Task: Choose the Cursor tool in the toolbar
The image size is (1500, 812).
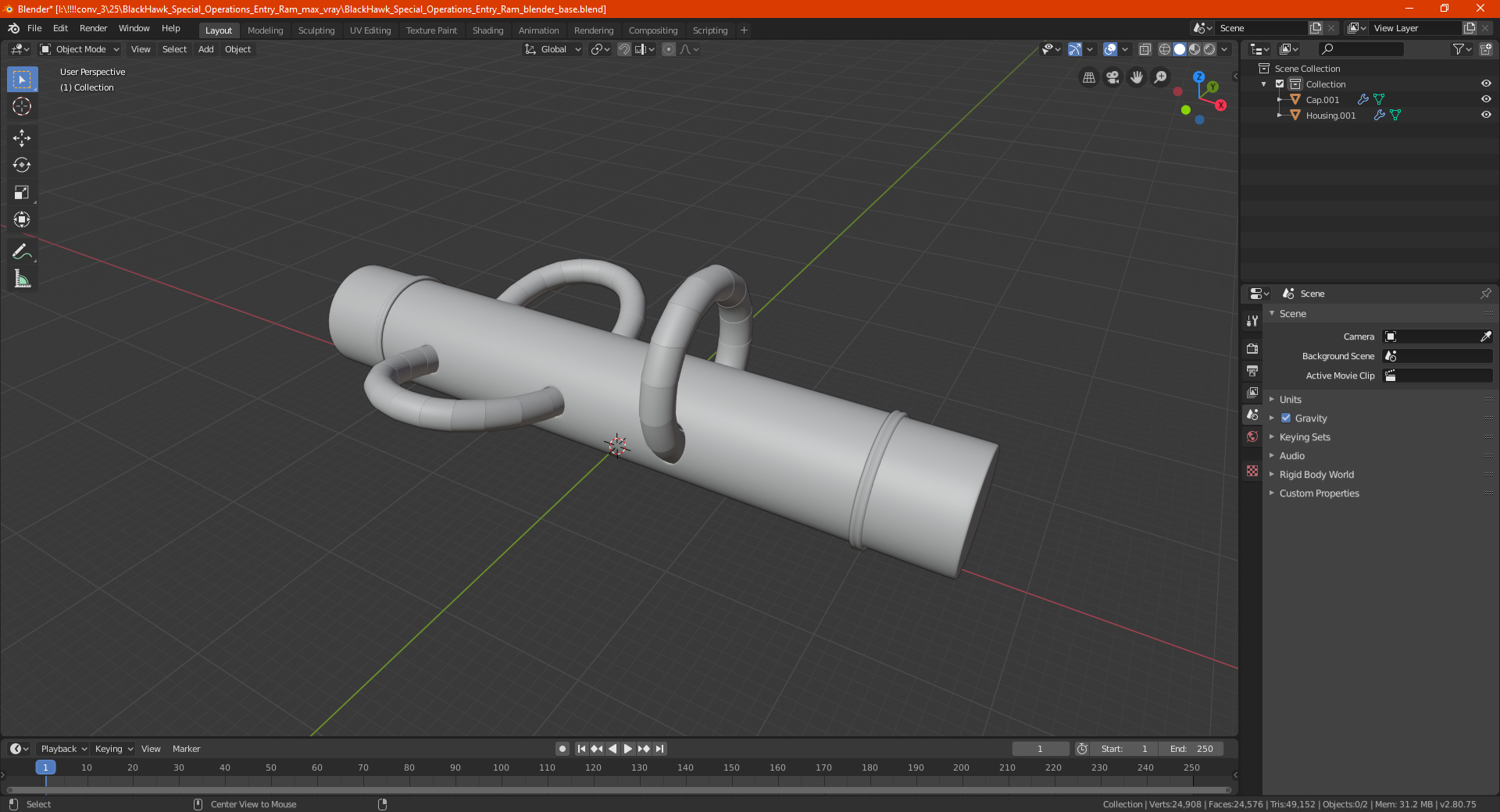Action: point(22,107)
